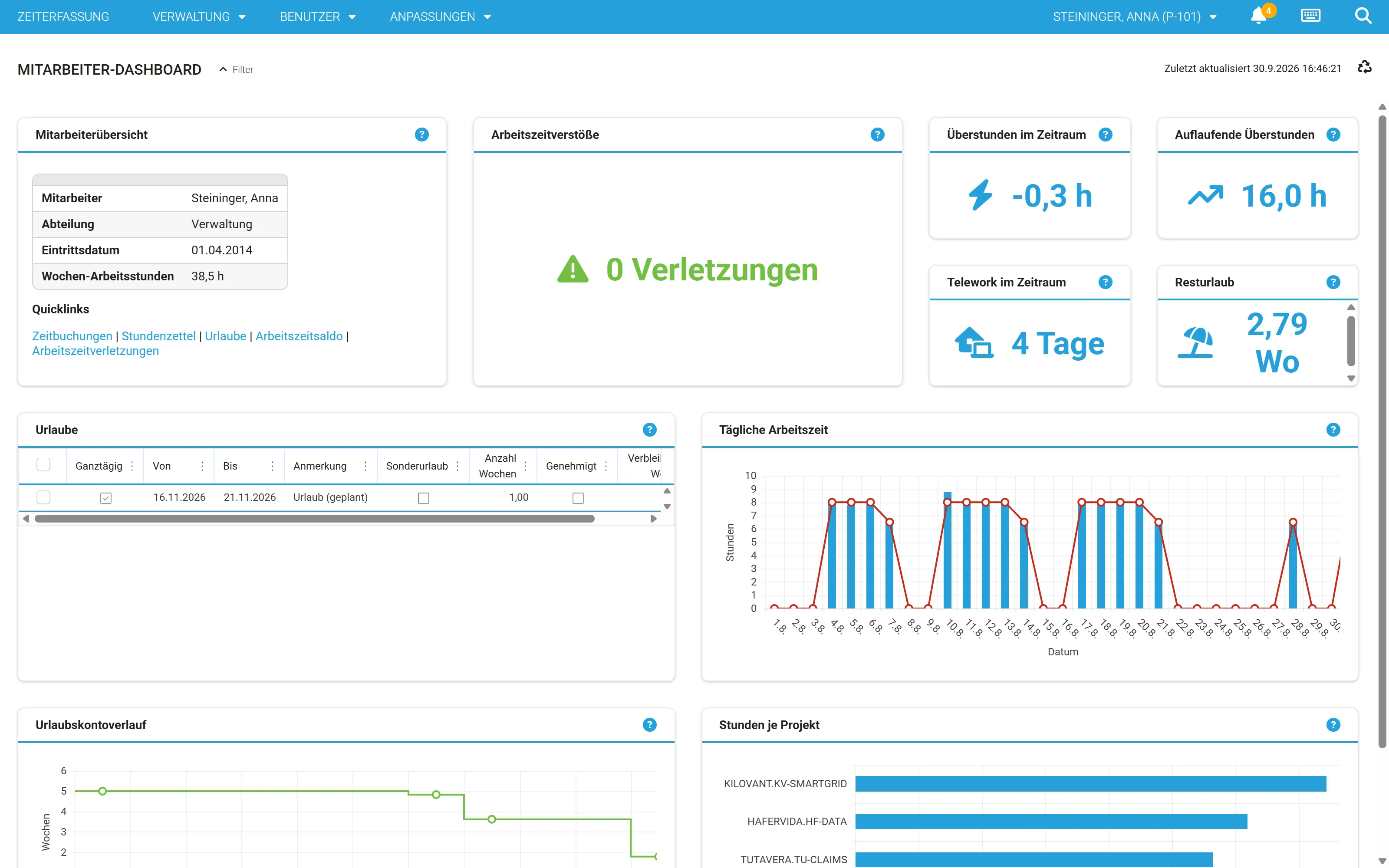Click the Urlaube table horizontal scrollbar
1389x868 pixels.
(315, 518)
